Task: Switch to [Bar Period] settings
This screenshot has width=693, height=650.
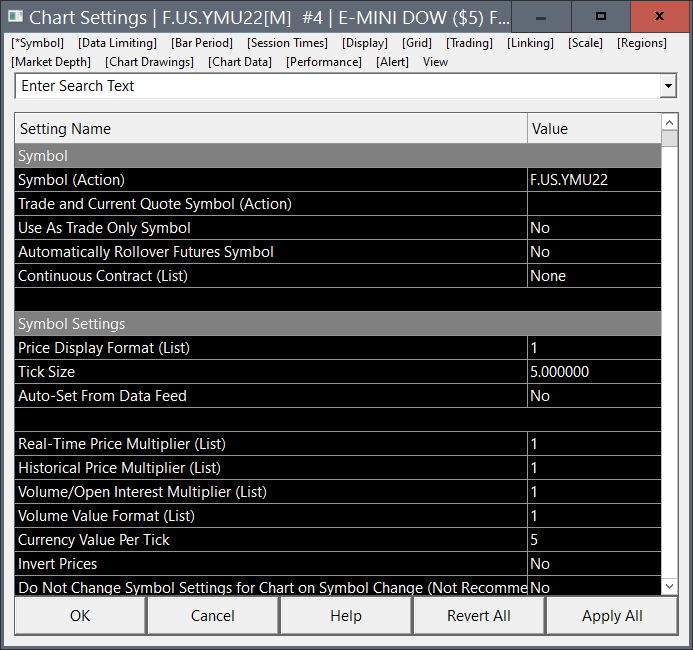Action: coord(202,43)
